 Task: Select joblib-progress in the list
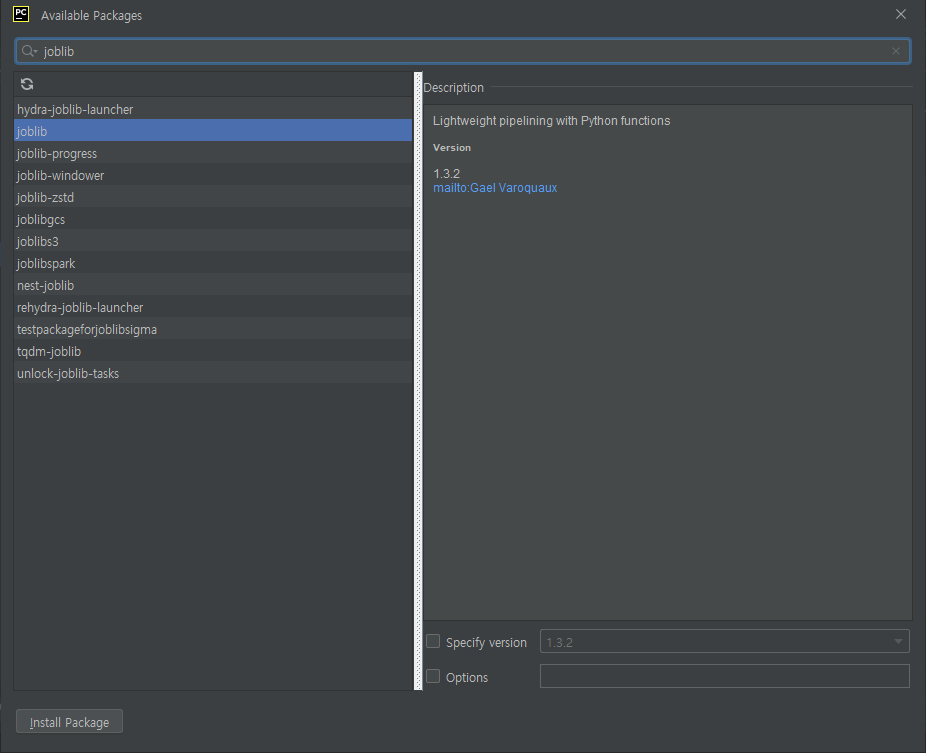point(213,154)
